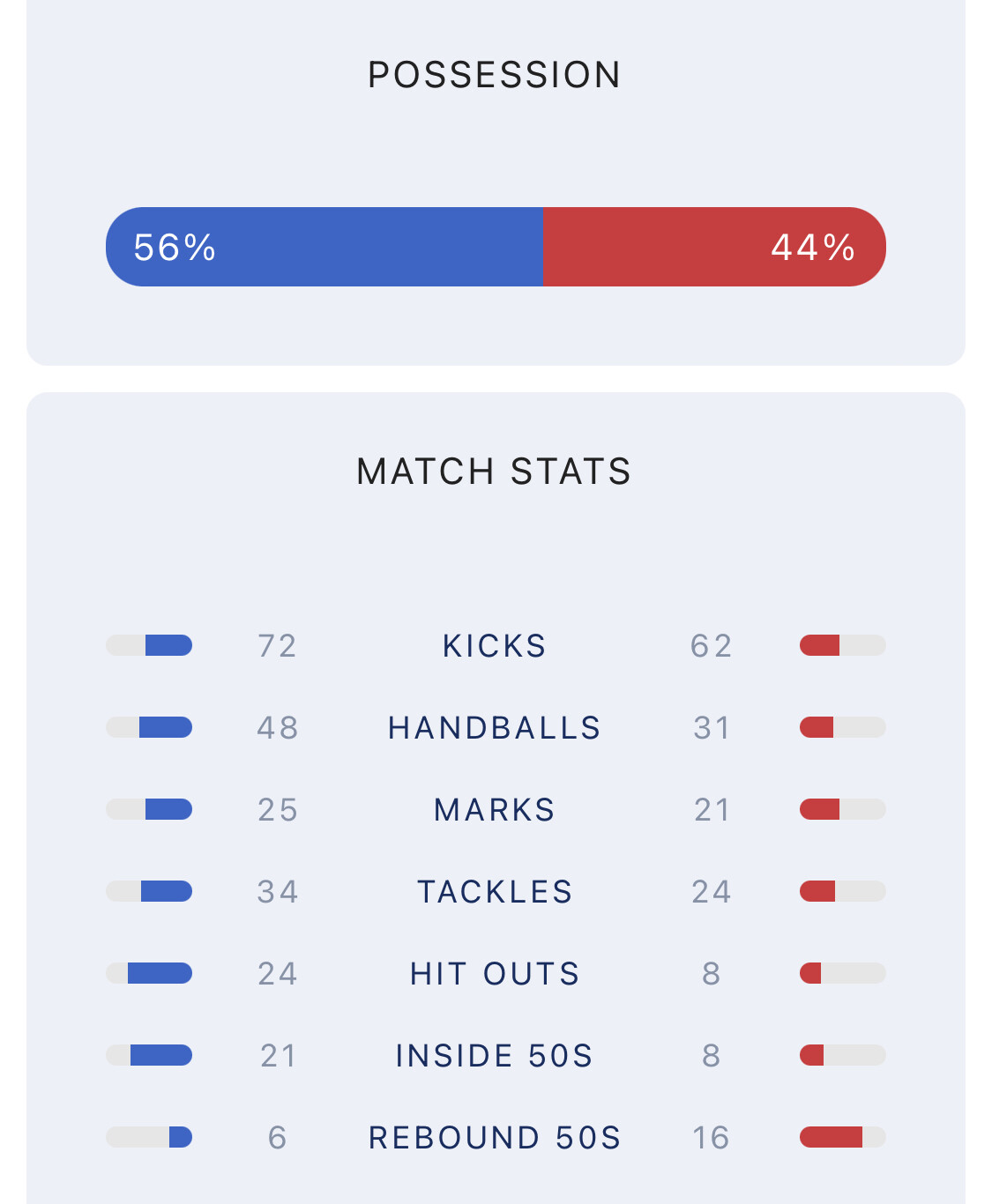992x1204 pixels.
Task: Click the blue 56% possession segment
Action: coord(324,247)
